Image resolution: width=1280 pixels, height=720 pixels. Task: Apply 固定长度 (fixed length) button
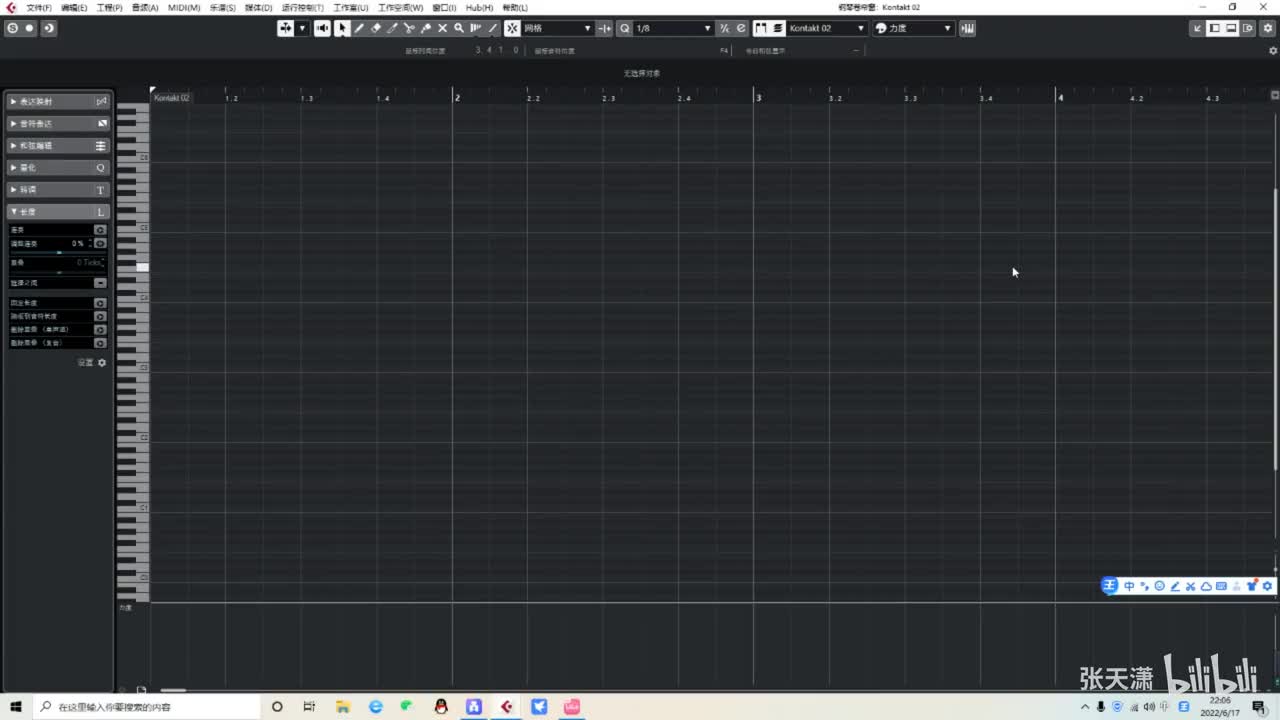(x=100, y=302)
